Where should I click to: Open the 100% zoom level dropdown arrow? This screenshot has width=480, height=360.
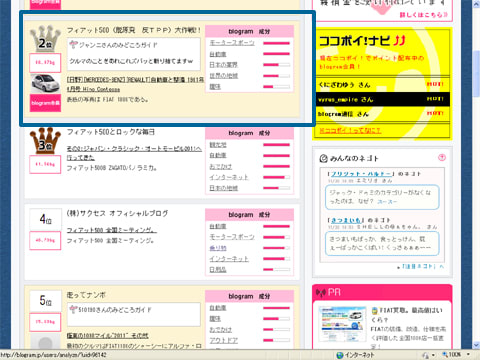(468, 355)
